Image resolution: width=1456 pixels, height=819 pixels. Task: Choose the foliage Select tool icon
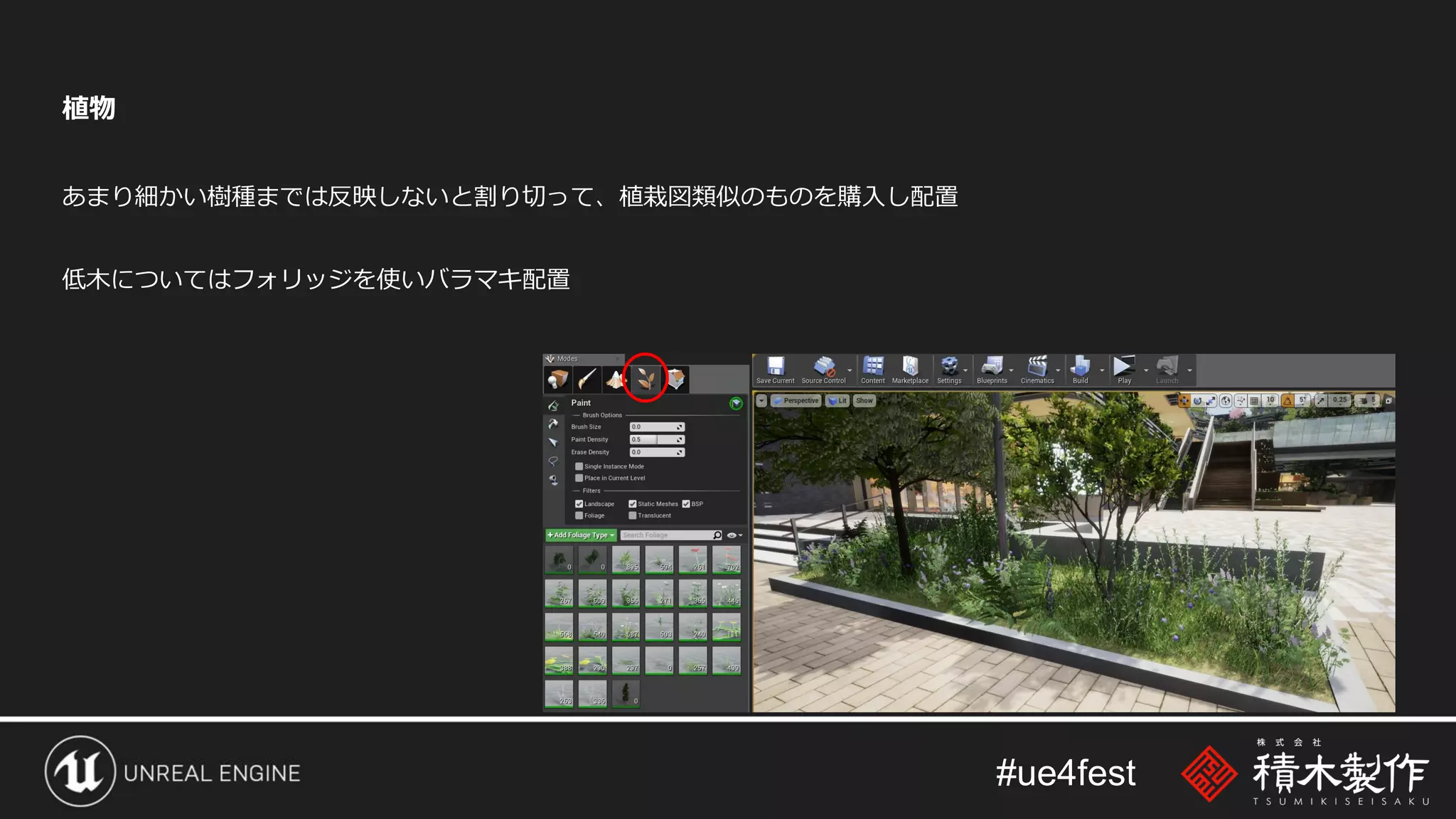tap(553, 442)
